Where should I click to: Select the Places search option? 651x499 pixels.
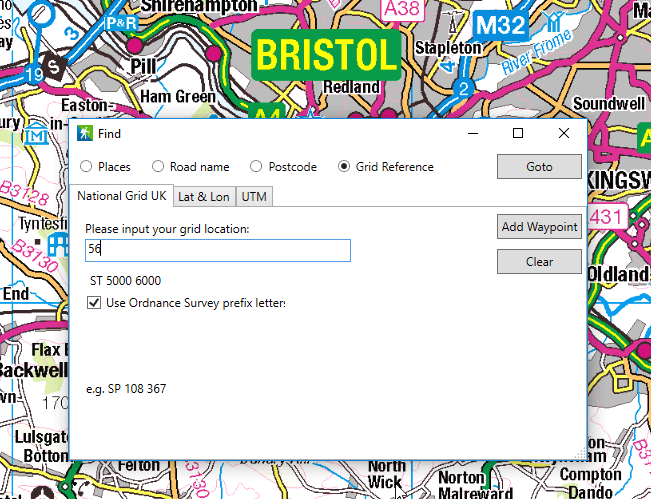tap(86, 167)
